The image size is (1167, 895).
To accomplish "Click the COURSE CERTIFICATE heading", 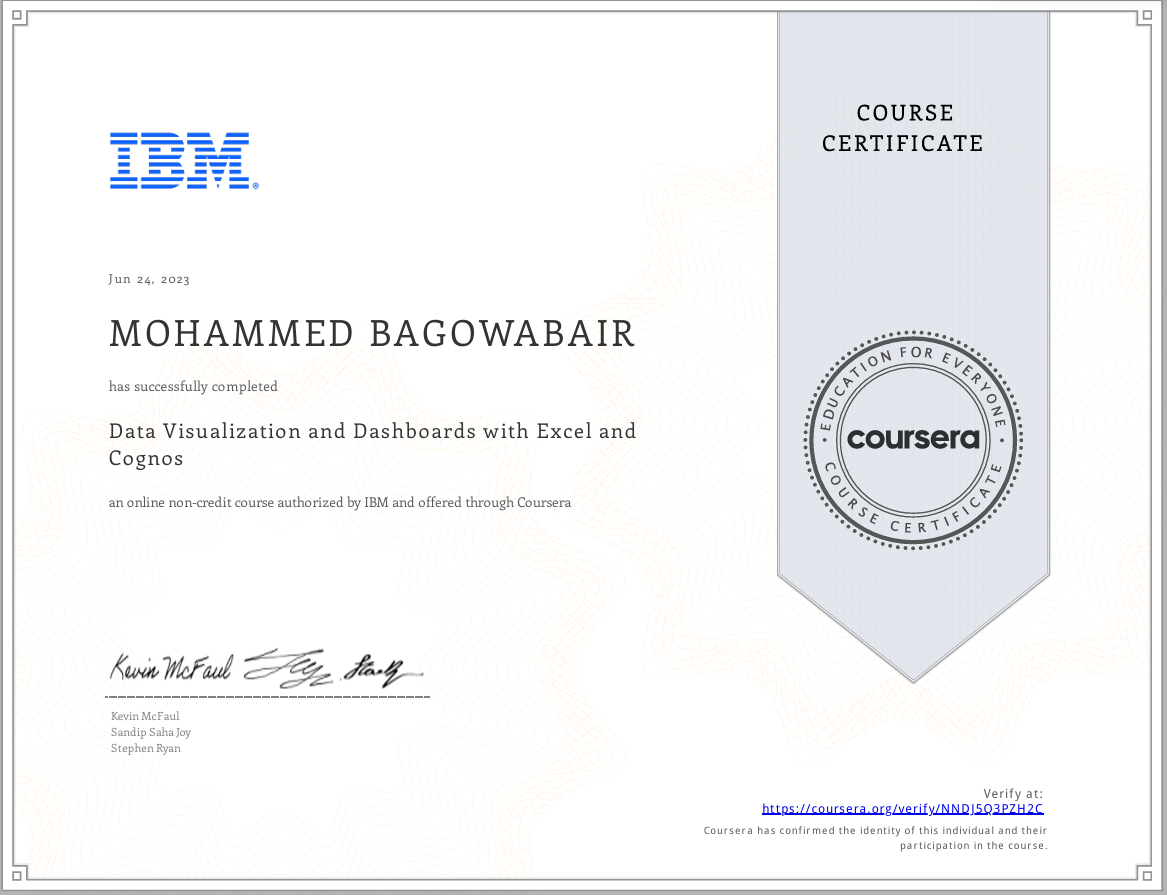I will (x=903, y=128).
